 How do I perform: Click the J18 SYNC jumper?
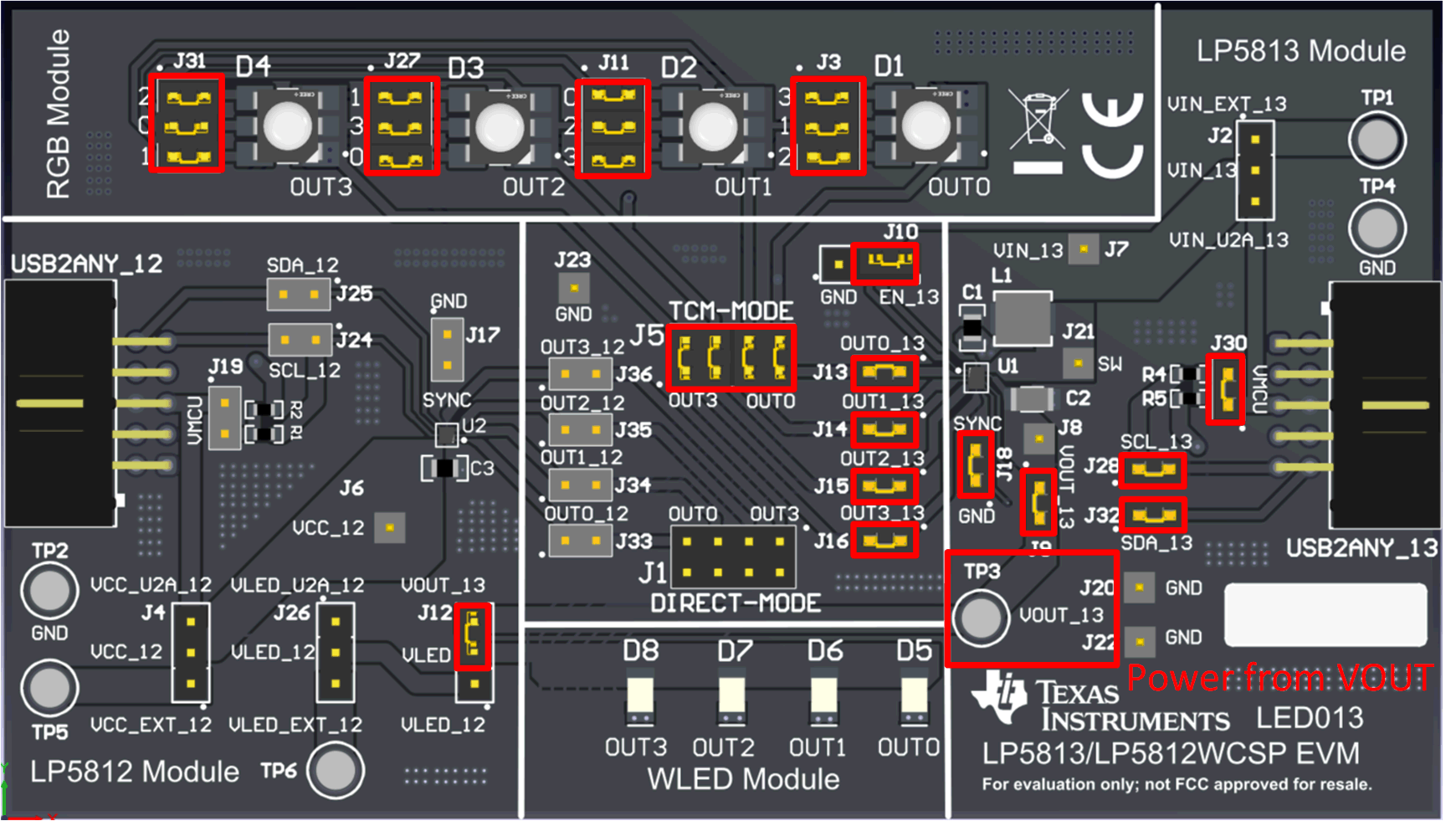pos(976,464)
